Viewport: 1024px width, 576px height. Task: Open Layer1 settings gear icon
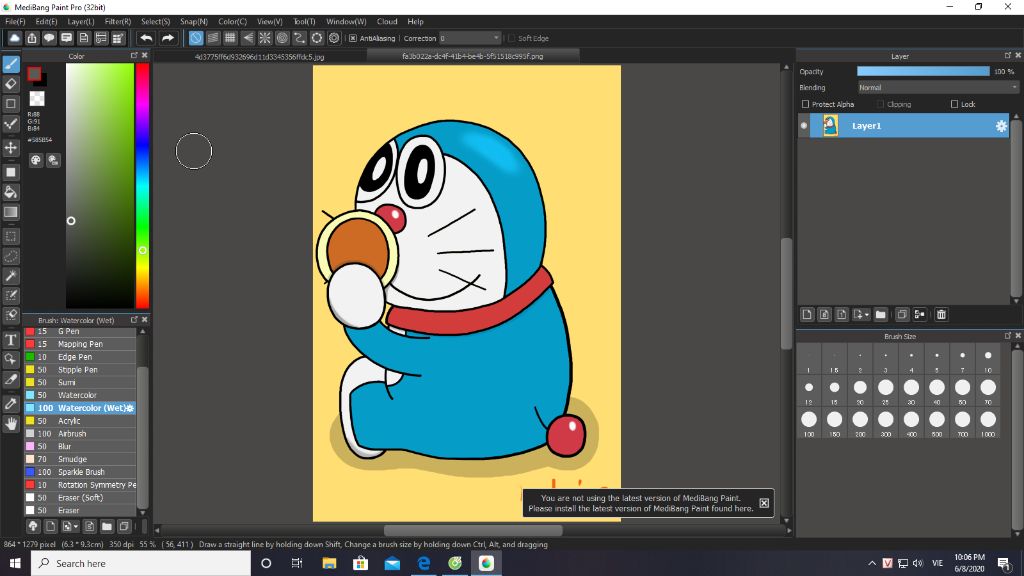(x=1000, y=126)
